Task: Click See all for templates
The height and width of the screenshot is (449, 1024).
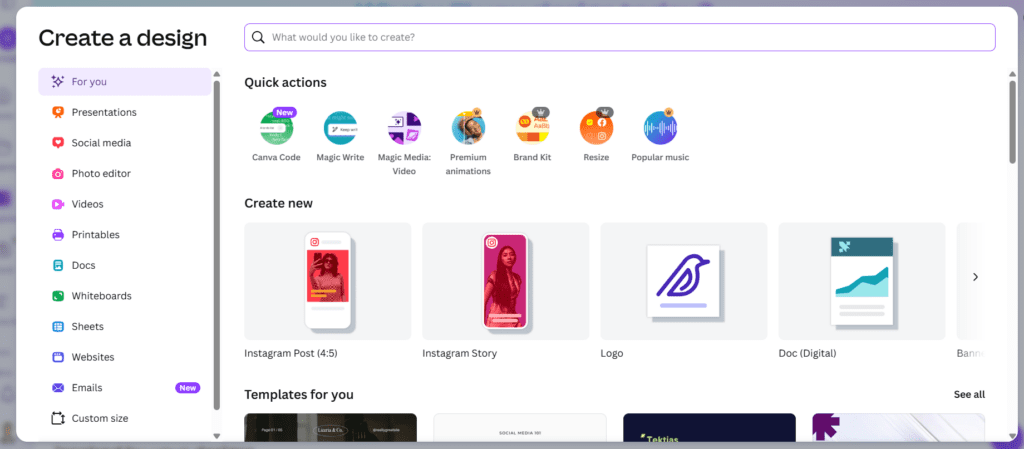Action: coord(968,394)
